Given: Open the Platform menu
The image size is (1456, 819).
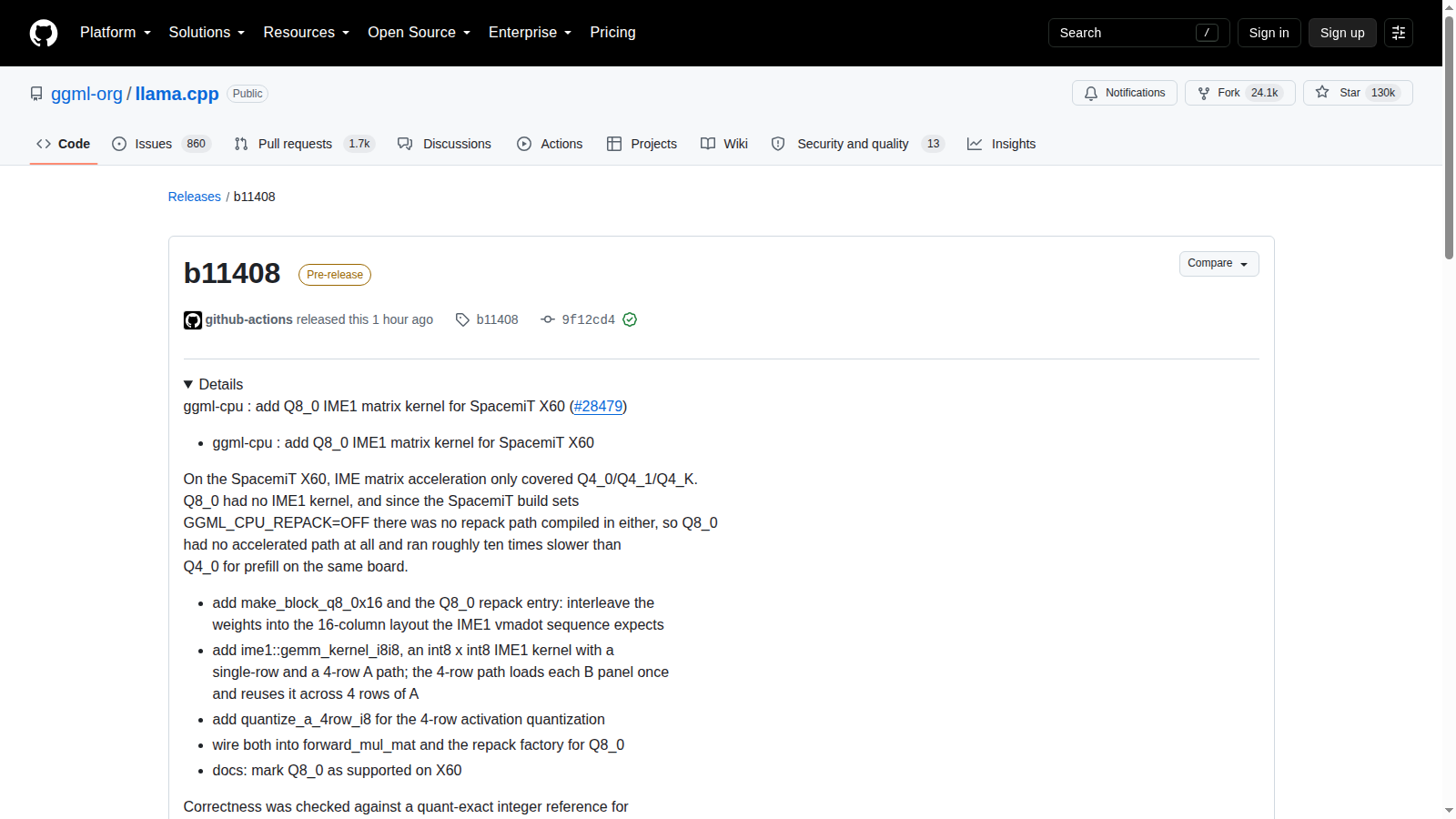Looking at the screenshot, I should 116,33.
